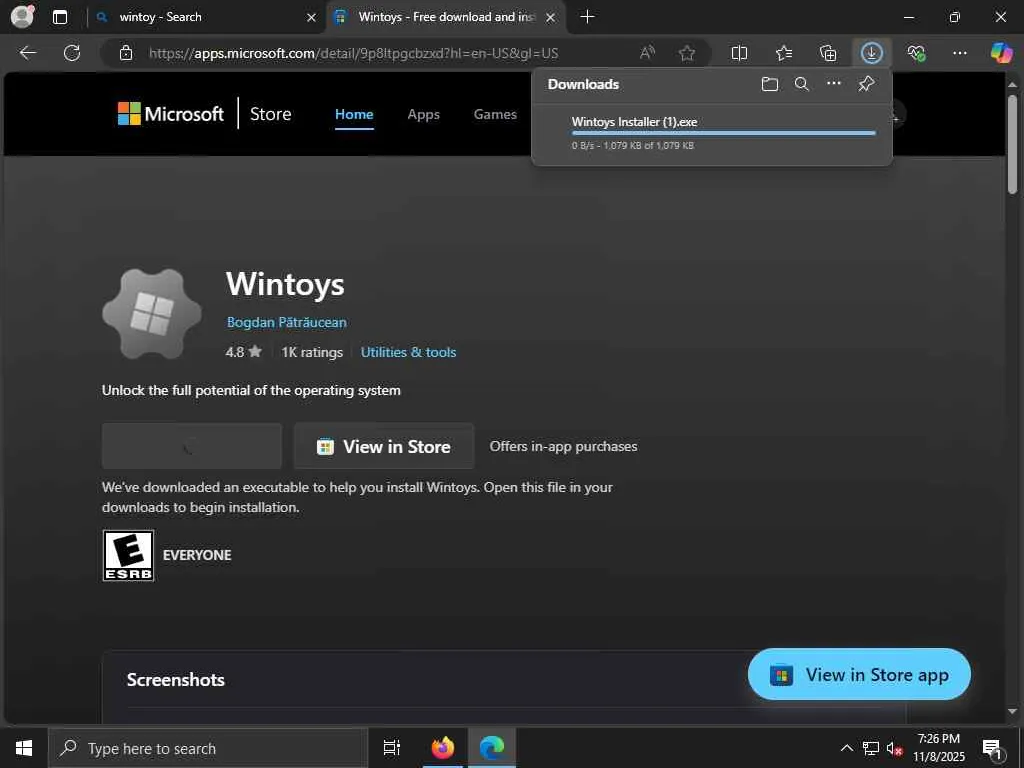The image size is (1024, 768).
Task: Open the Utilities & tools category
Action: (x=408, y=352)
